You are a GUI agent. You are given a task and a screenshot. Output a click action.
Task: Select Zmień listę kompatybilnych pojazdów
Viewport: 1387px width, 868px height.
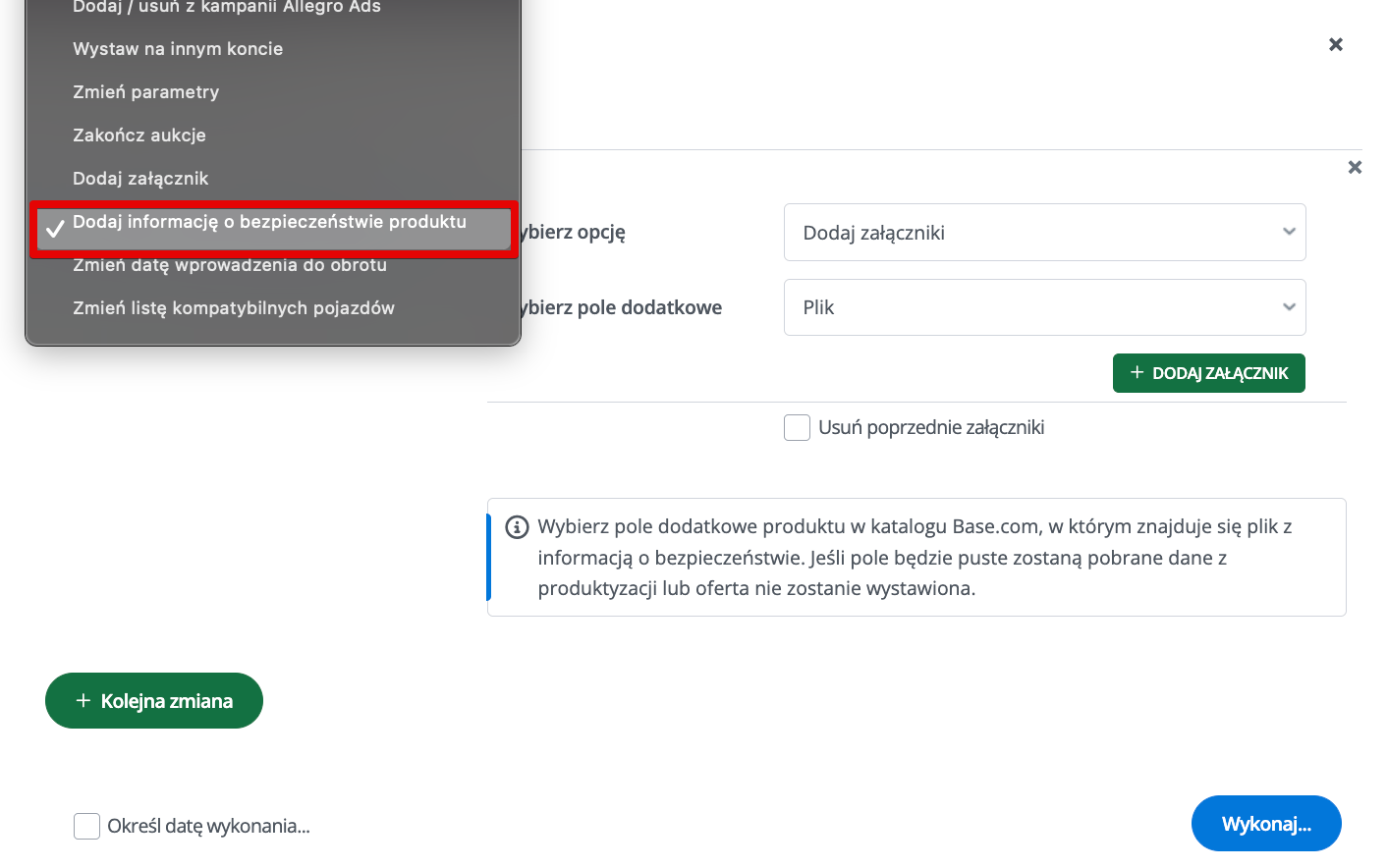(234, 308)
